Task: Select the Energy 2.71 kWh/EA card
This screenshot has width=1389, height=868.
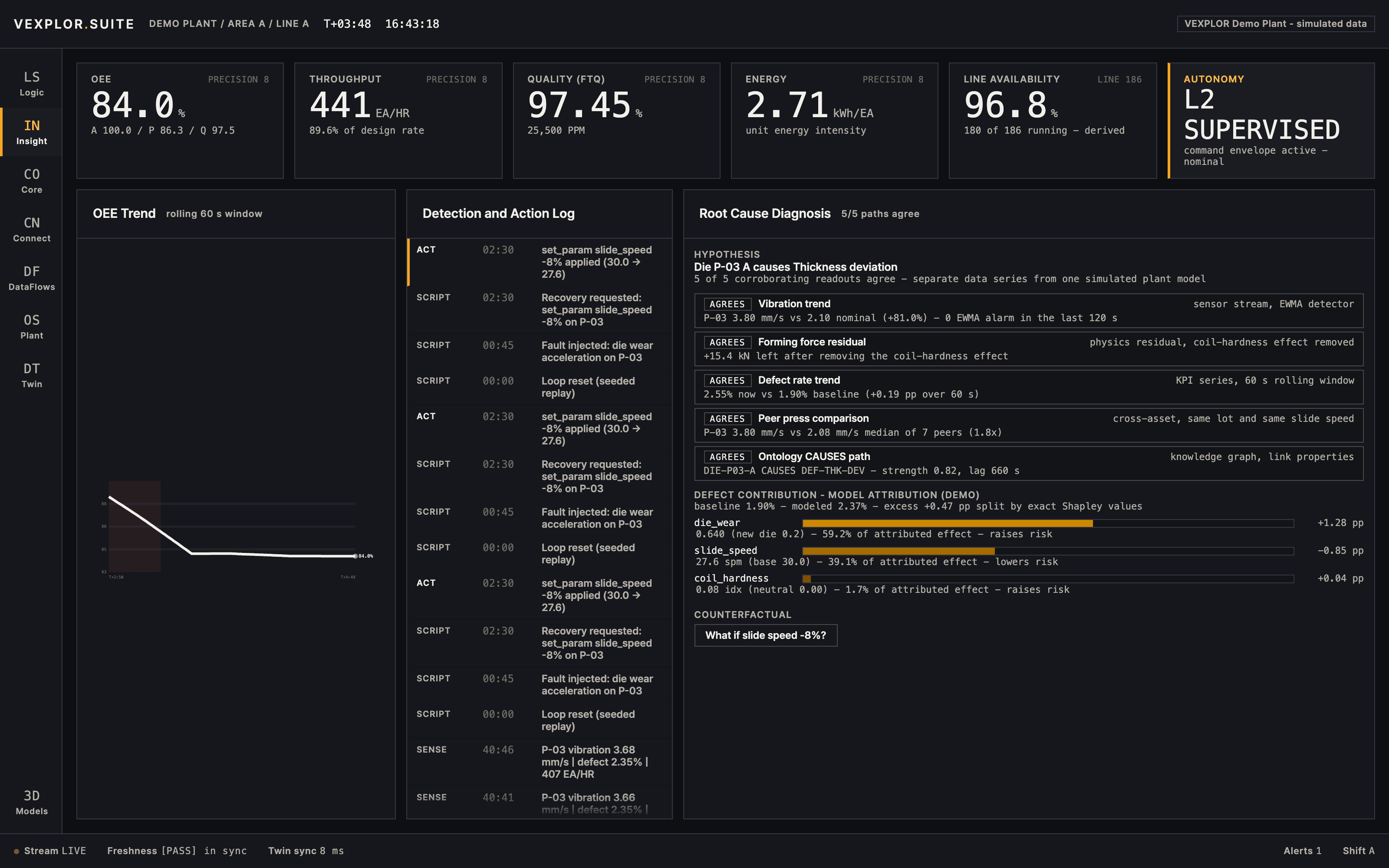Action: 835,121
